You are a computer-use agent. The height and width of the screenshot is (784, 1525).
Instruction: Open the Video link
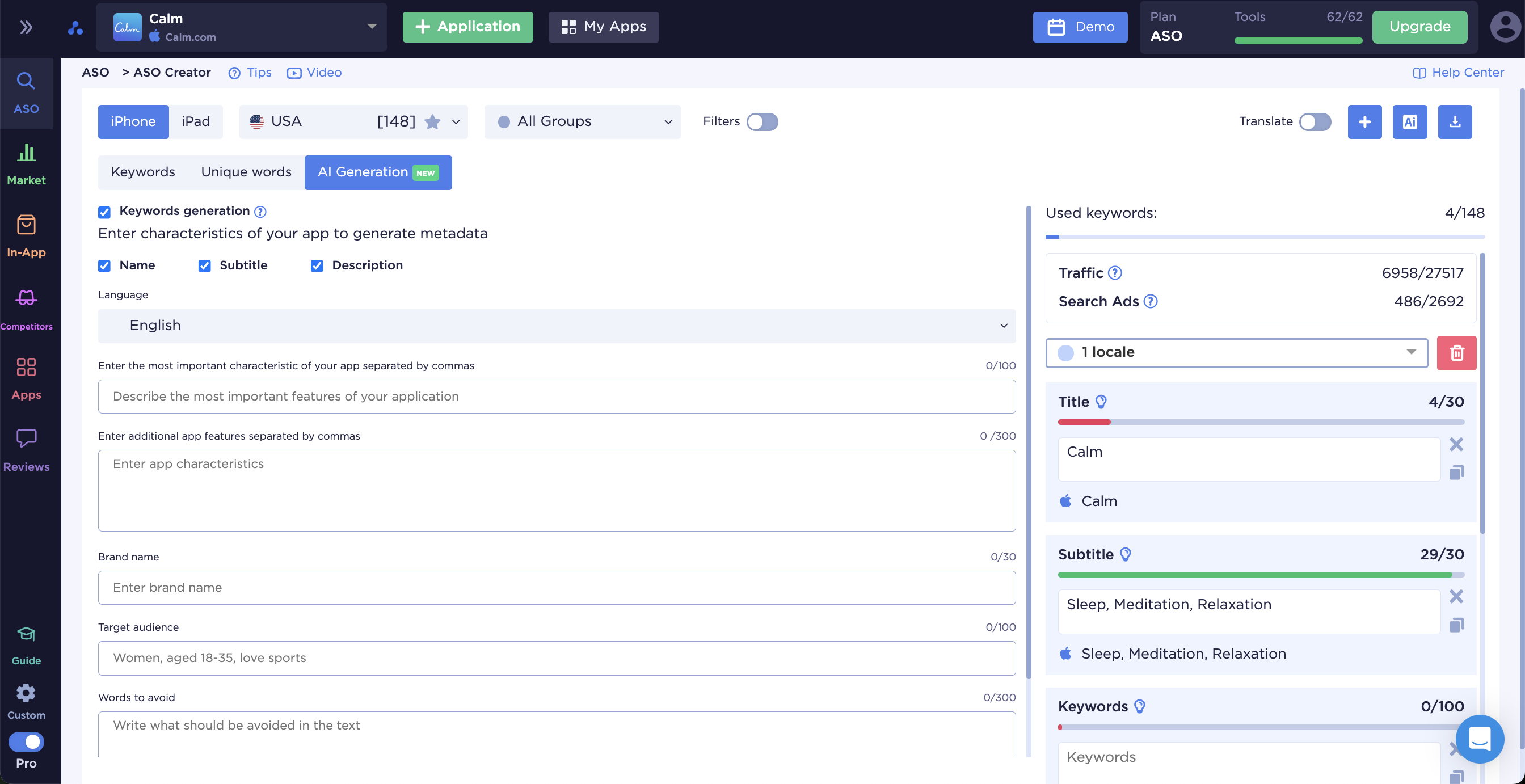[314, 73]
